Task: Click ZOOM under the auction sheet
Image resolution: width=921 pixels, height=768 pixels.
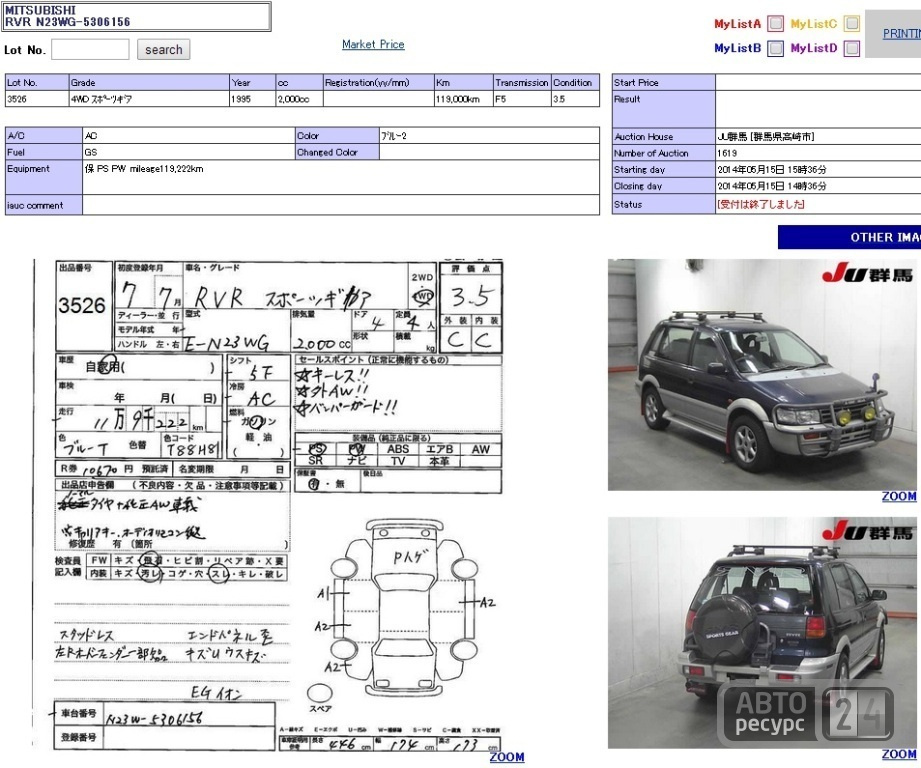Action: pyautogui.click(x=507, y=757)
